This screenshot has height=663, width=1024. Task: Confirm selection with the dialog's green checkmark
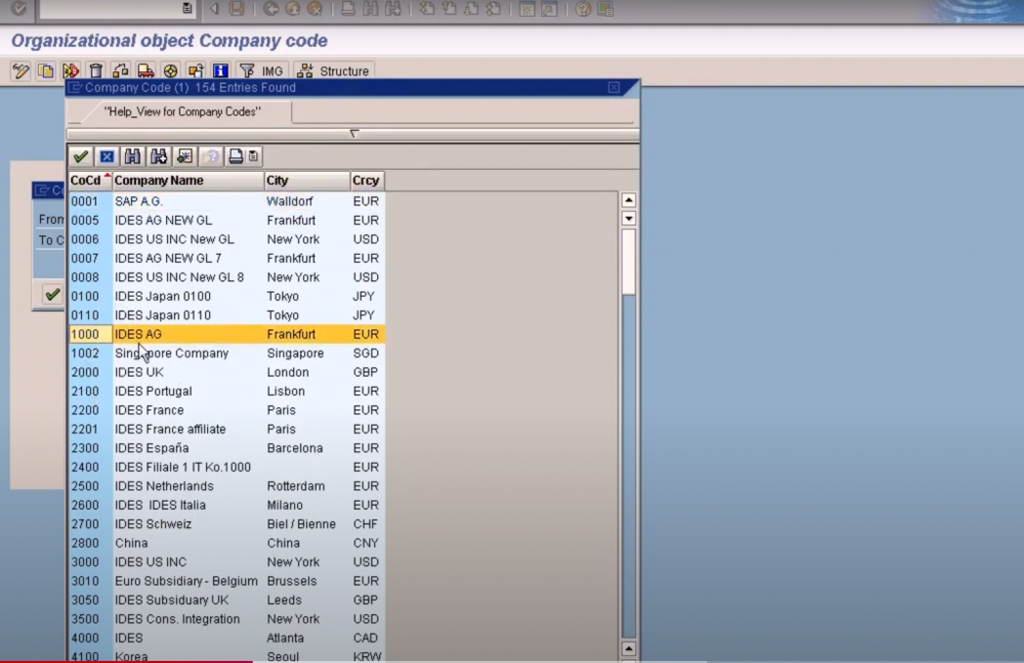tap(81, 156)
